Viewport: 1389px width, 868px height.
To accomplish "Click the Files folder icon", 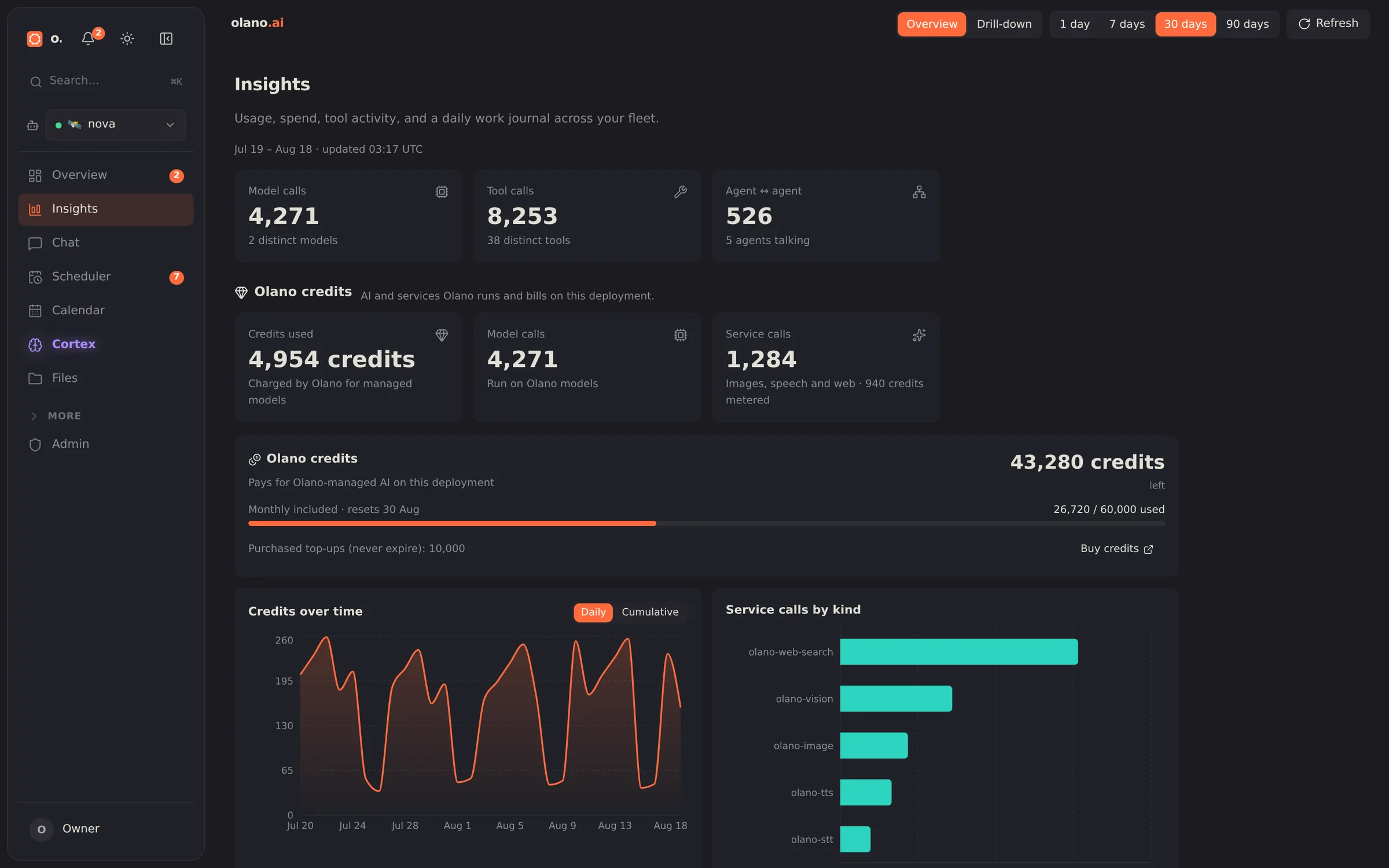I will click(x=35, y=378).
